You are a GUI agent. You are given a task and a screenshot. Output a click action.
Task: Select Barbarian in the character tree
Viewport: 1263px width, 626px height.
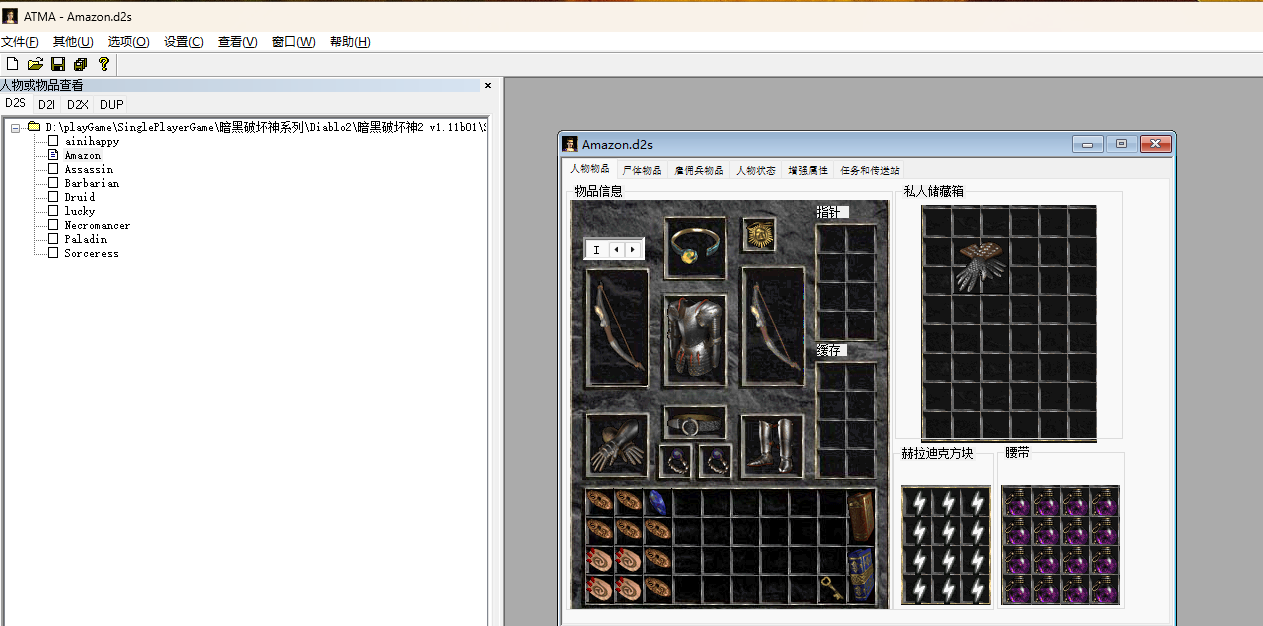(91, 183)
